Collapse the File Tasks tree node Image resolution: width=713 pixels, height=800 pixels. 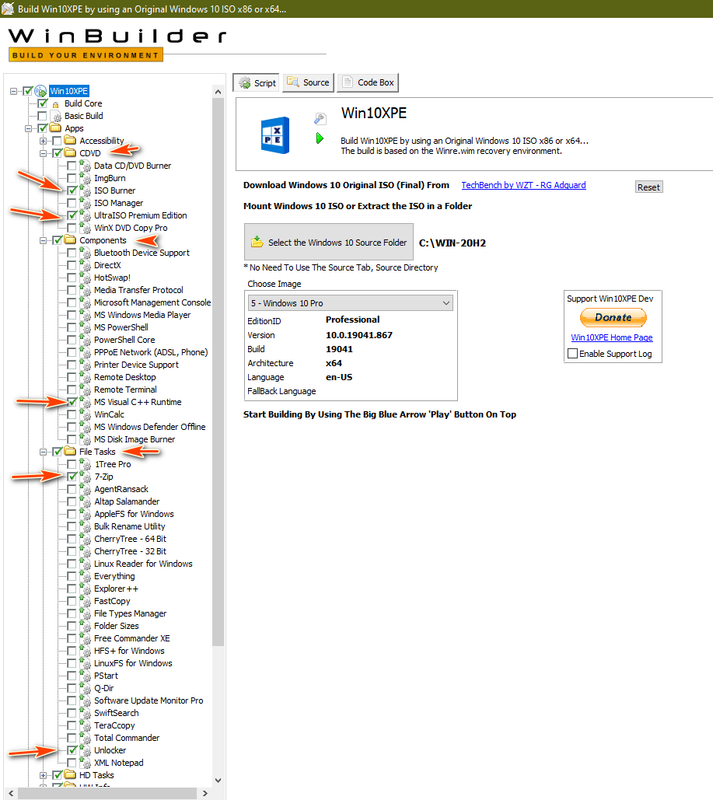pyautogui.click(x=43, y=452)
